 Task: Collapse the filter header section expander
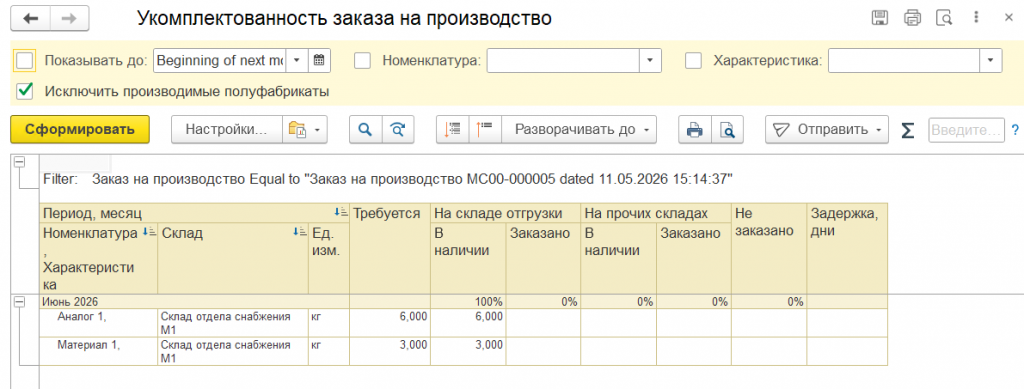(x=19, y=162)
